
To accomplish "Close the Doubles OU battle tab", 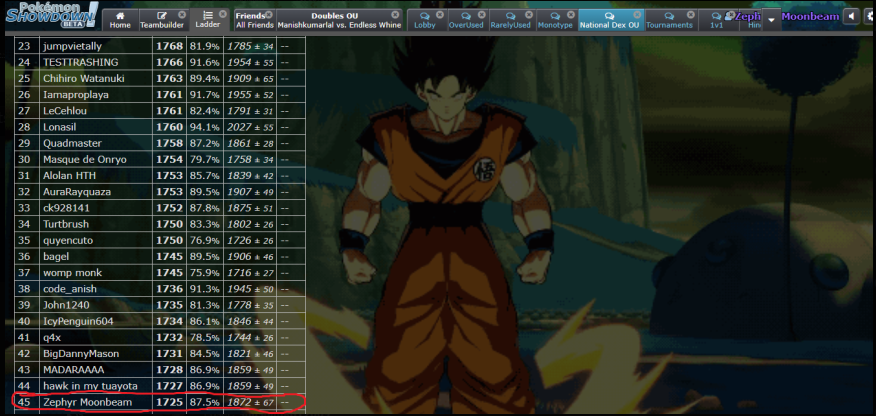I will pyautogui.click(x=396, y=15).
